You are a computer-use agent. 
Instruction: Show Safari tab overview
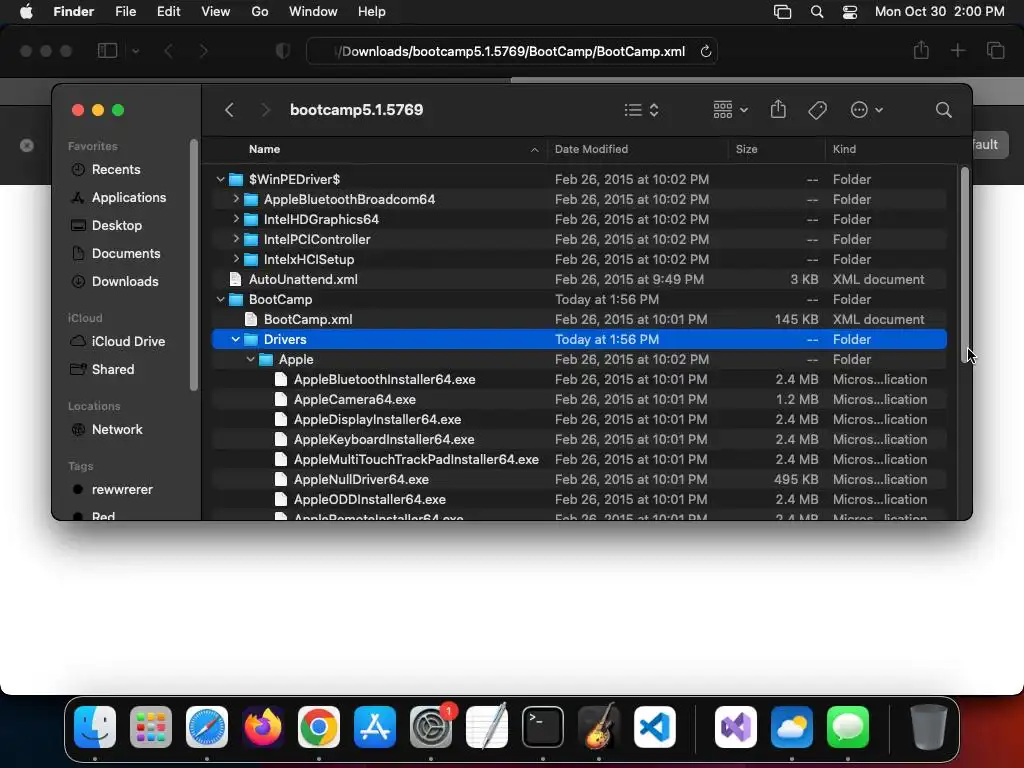pos(995,51)
